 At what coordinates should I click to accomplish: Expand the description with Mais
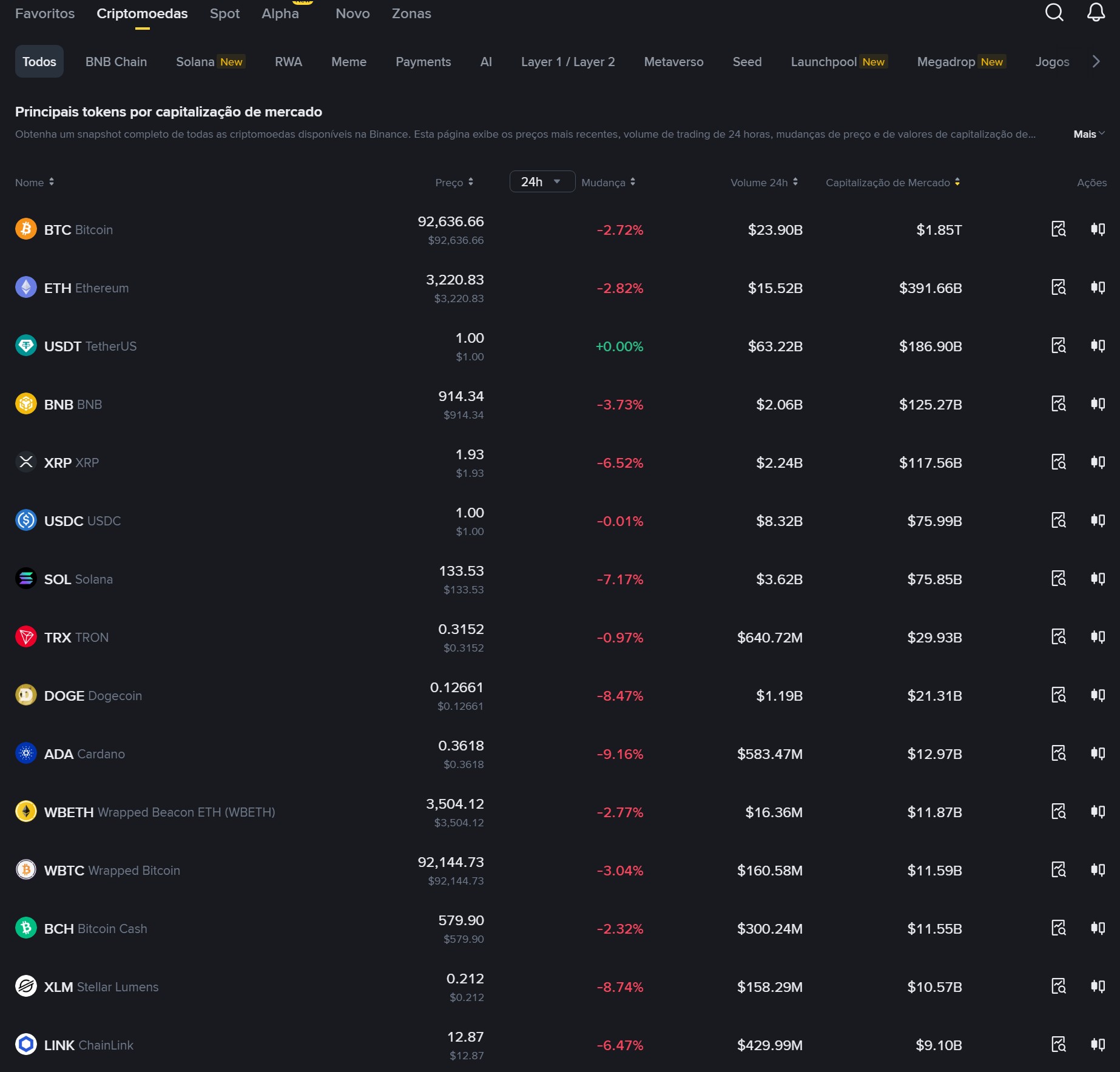tap(1088, 134)
